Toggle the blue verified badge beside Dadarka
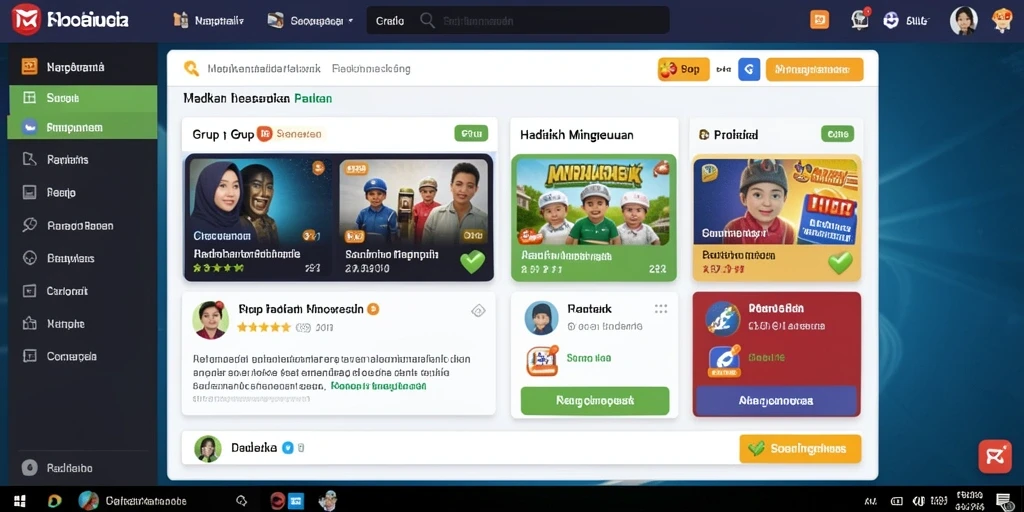This screenshot has height=512, width=1024. 287,448
